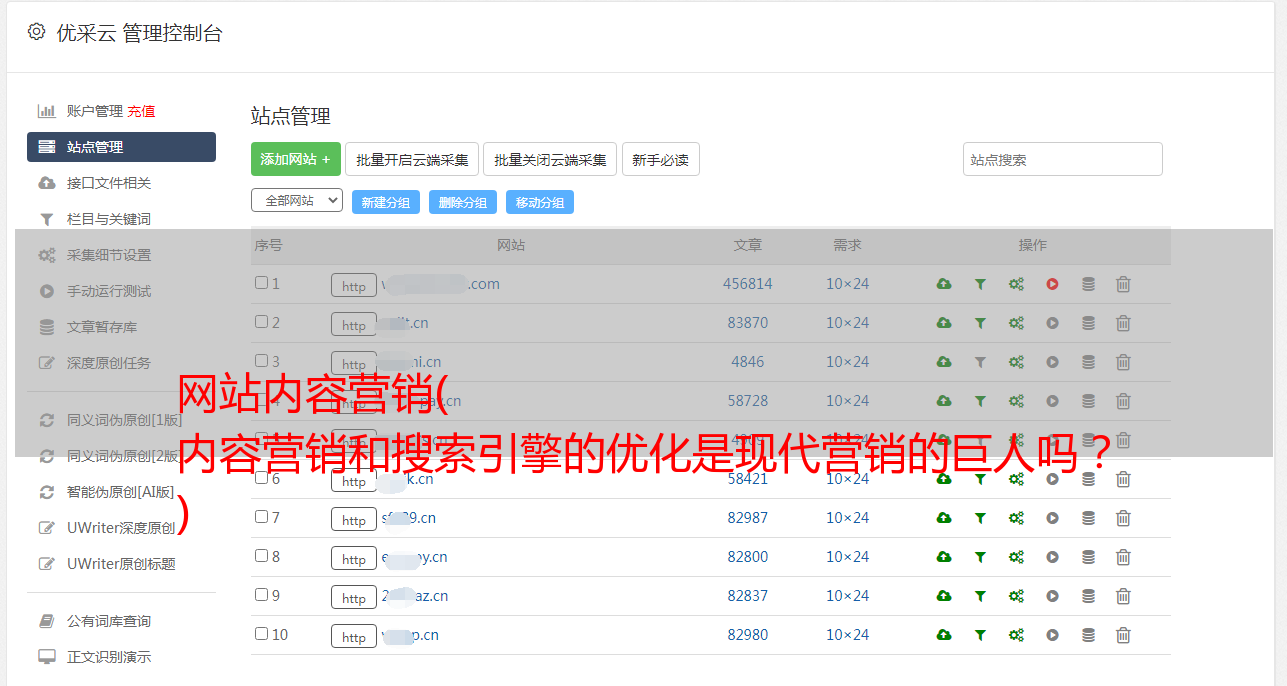
Task: Select 手动运行测试 in the sidebar
Action: click(109, 291)
